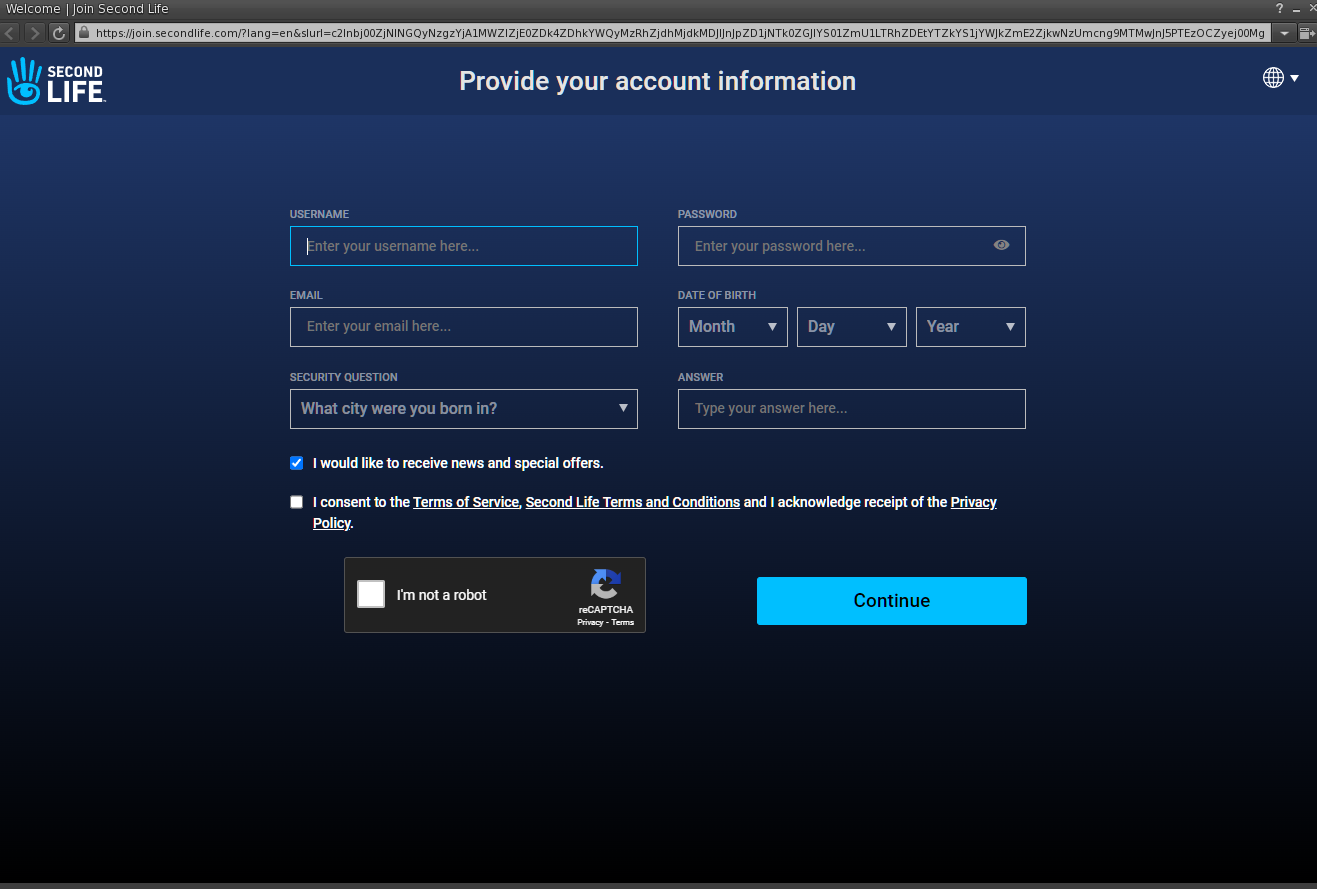Focus the security answer field

tap(852, 409)
